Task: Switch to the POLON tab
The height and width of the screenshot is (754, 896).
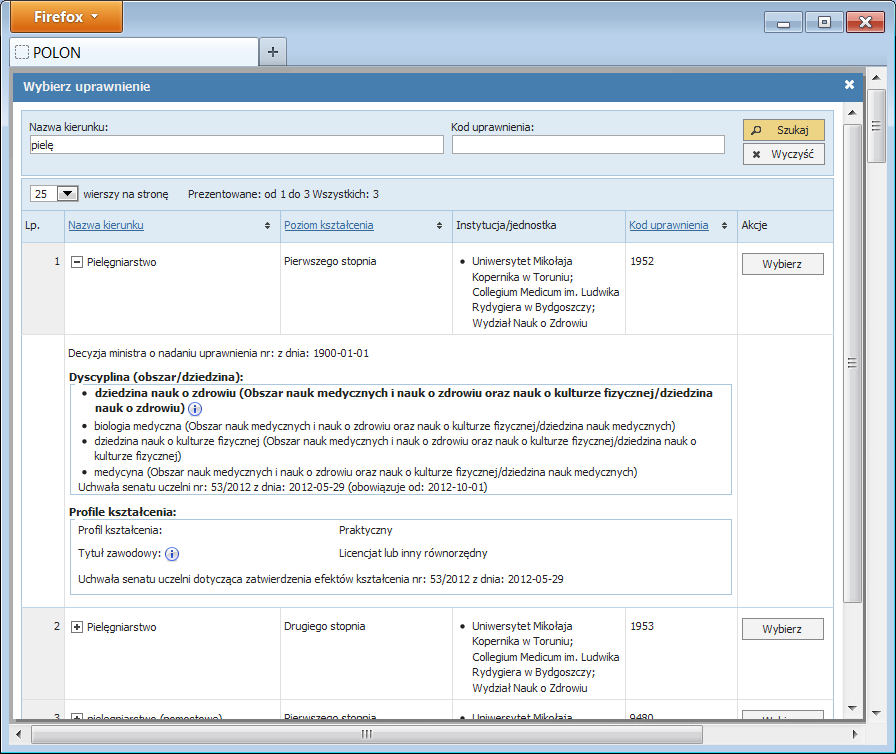Action: (134, 53)
